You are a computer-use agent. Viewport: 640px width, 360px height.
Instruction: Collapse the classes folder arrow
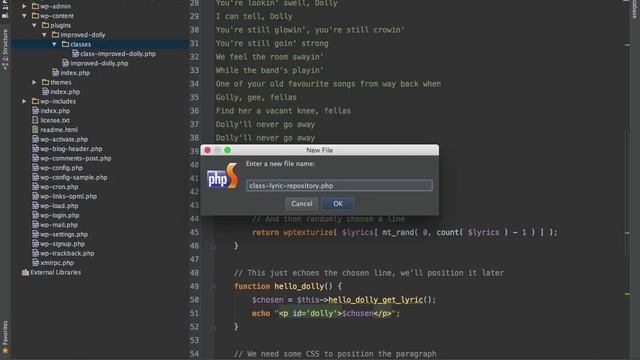click(54, 44)
